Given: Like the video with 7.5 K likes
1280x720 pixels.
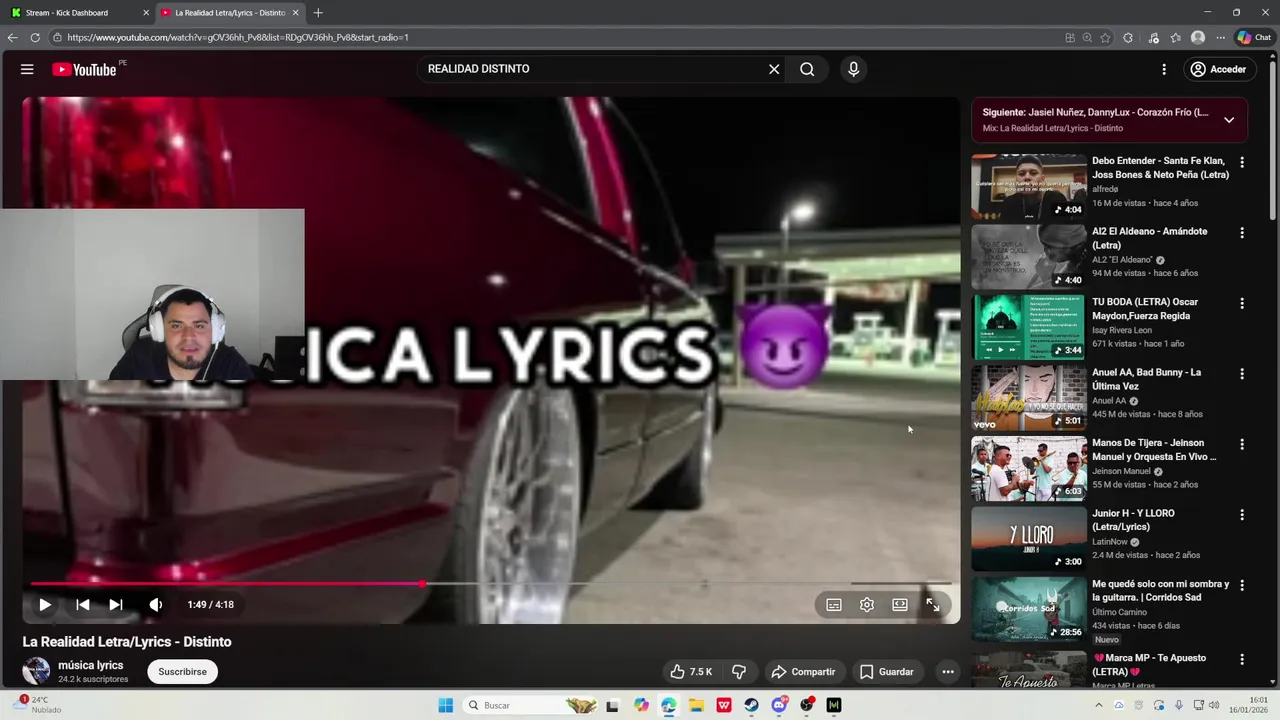Looking at the screenshot, I should pos(691,672).
